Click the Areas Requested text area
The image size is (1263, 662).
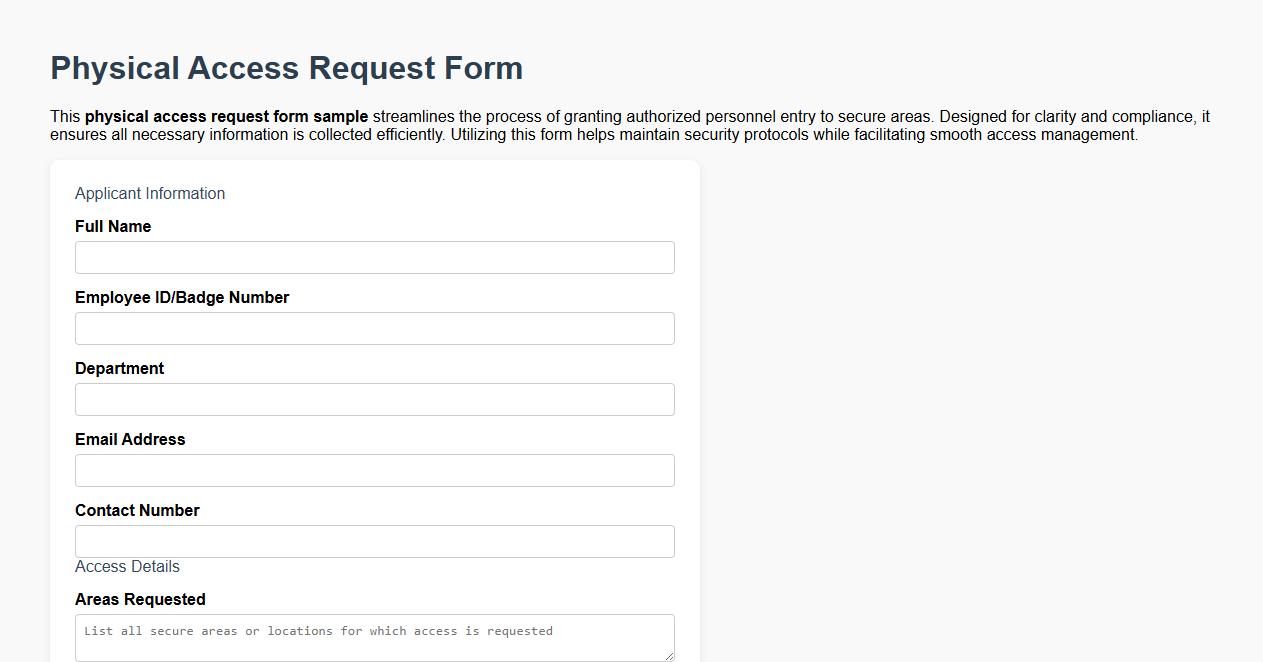coord(374,637)
